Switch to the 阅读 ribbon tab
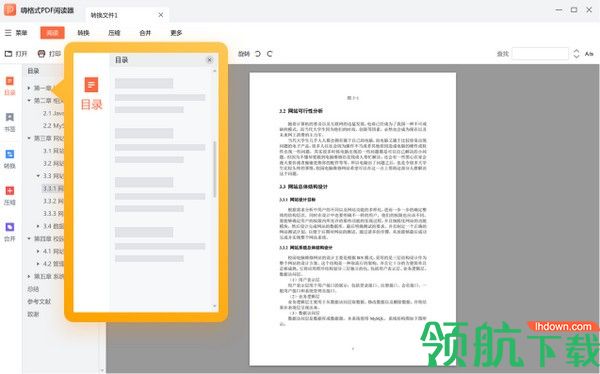This screenshot has width=600, height=374. pos(52,33)
